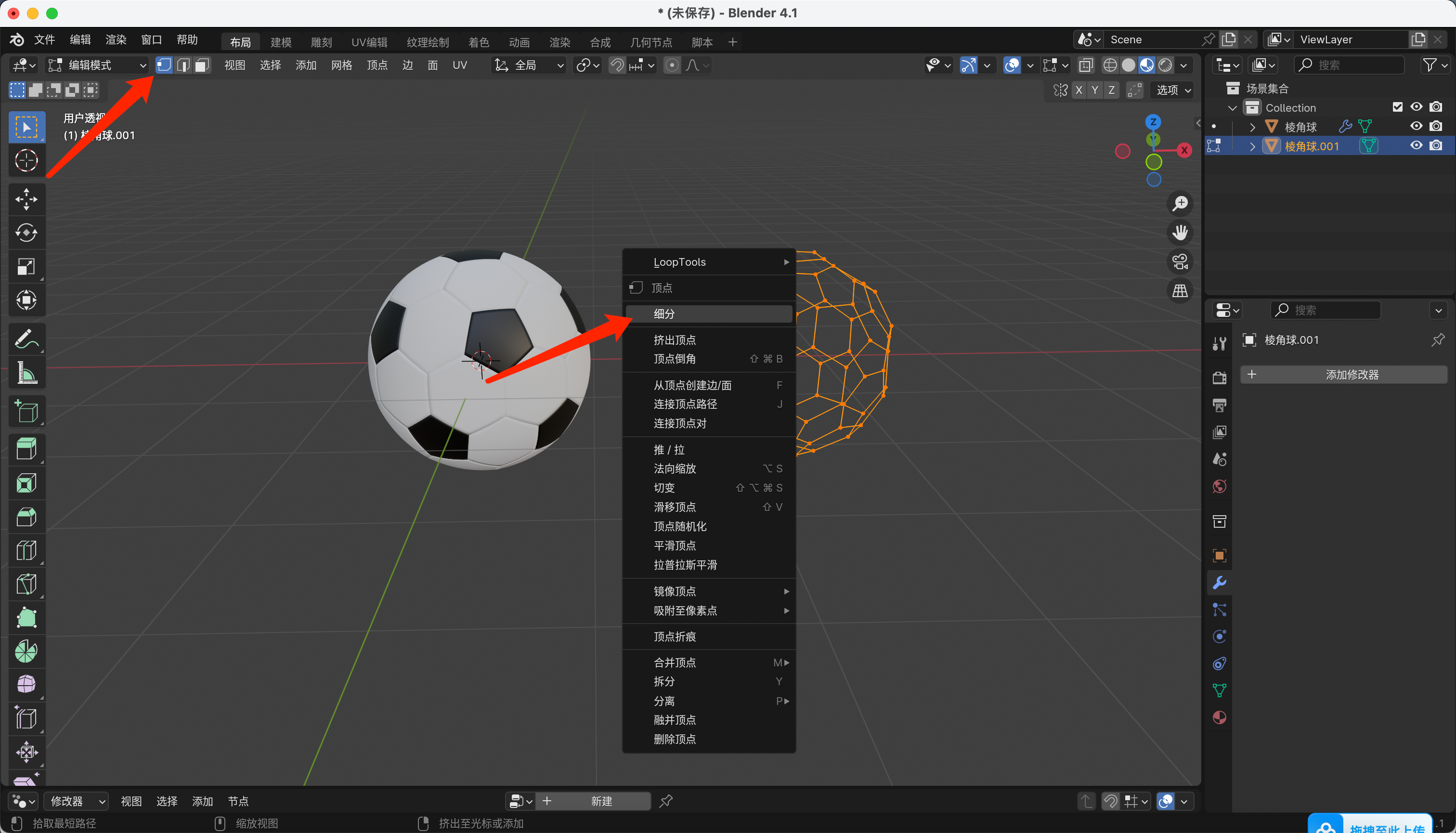Expand the 棱角球 tree item
Screen dimensions: 1456x833
click(1252, 127)
